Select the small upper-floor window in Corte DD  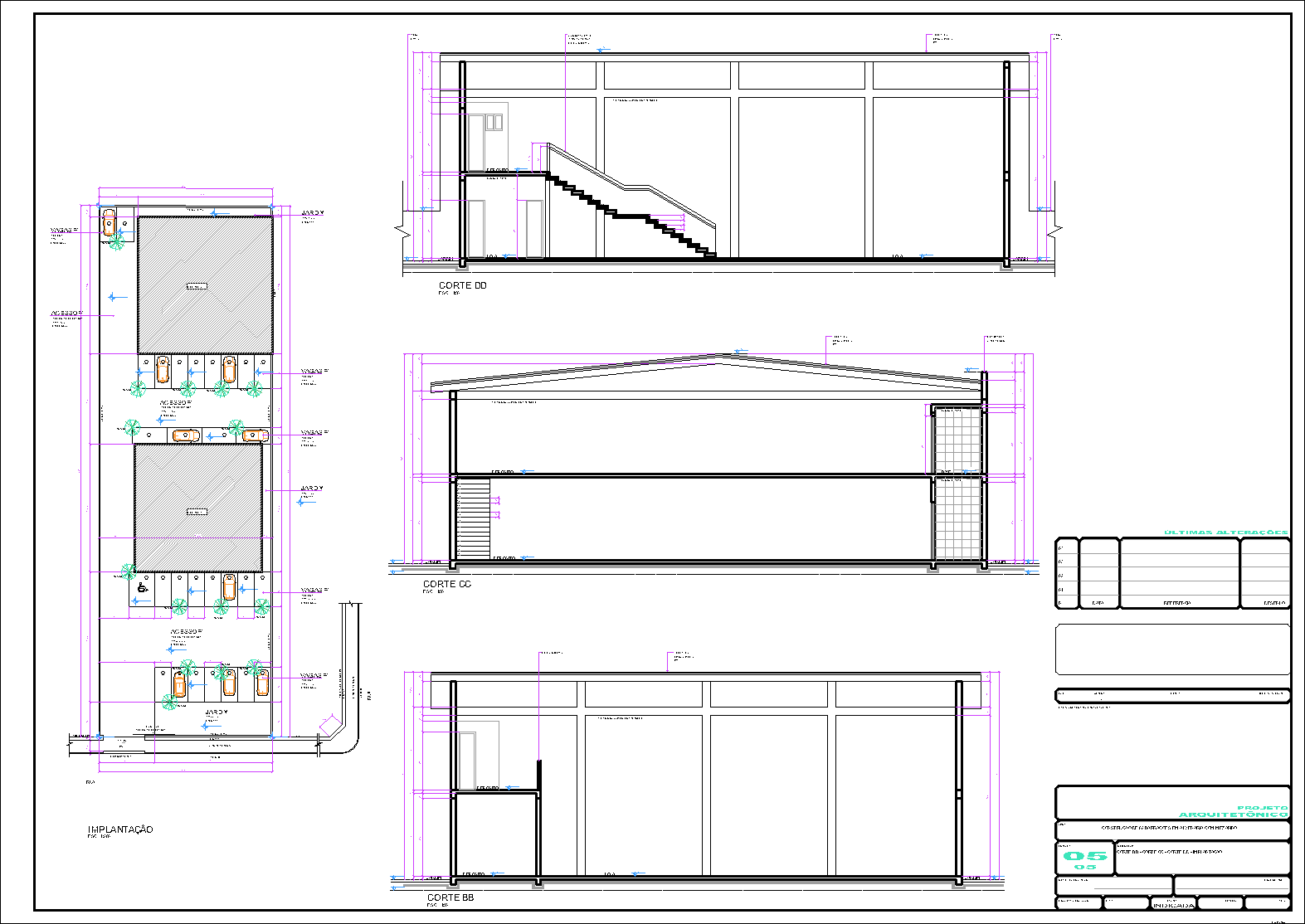click(x=494, y=123)
